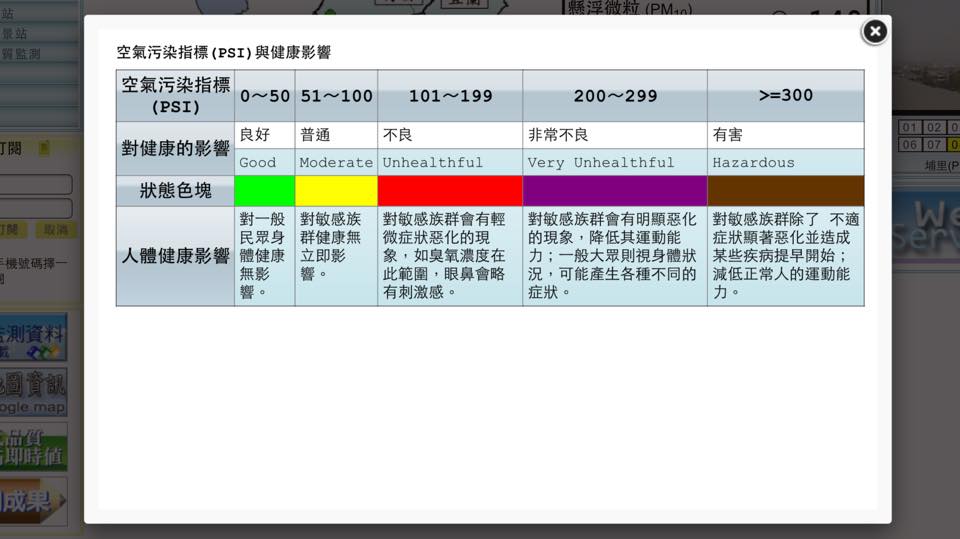This screenshot has width=960, height=539.
Task: Select the red Unhealthful color block
Action: pyautogui.click(x=450, y=191)
